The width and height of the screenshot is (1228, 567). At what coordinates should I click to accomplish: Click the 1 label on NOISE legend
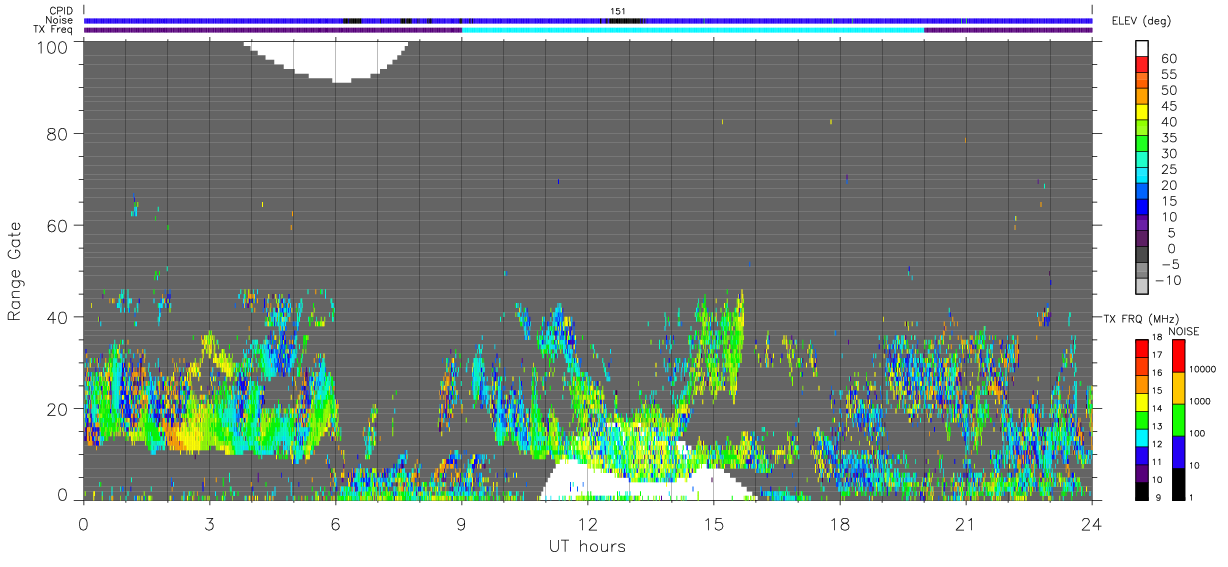1191,497
